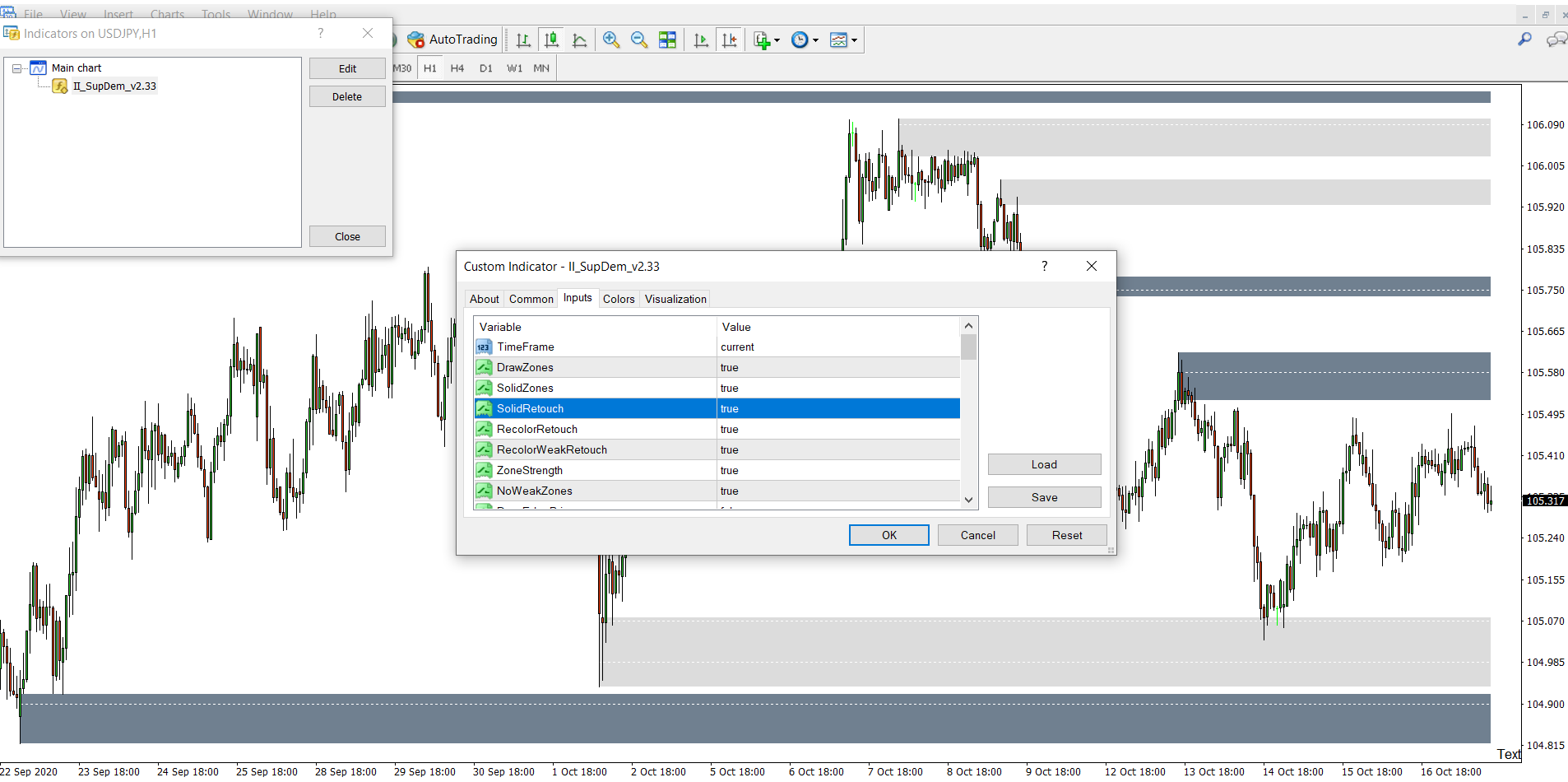Select the ZoneStrength variable row
The image size is (1568, 782).
[717, 471]
